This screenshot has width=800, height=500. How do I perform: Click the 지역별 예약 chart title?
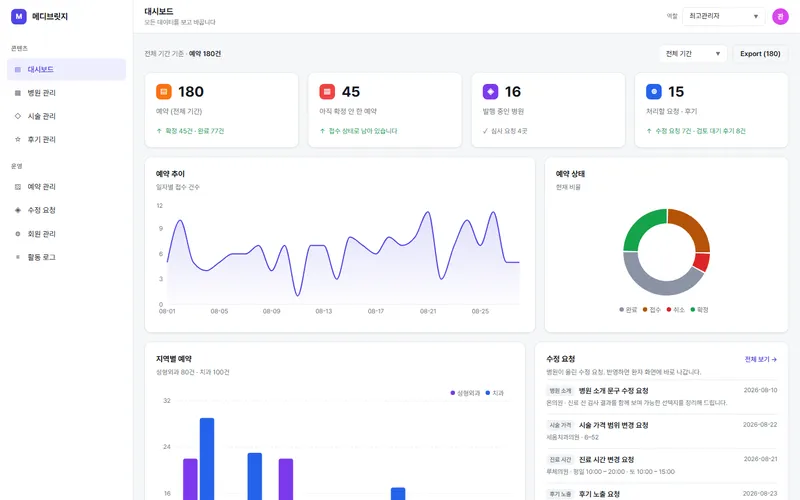click(x=173, y=359)
